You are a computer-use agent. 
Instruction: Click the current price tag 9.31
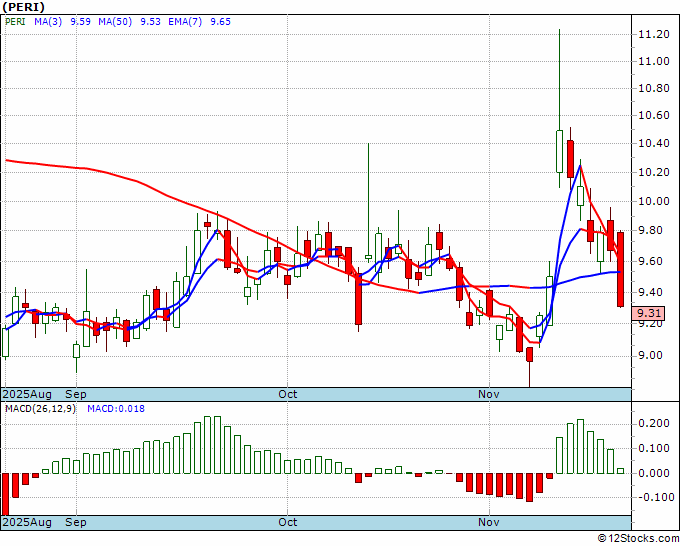coord(648,313)
